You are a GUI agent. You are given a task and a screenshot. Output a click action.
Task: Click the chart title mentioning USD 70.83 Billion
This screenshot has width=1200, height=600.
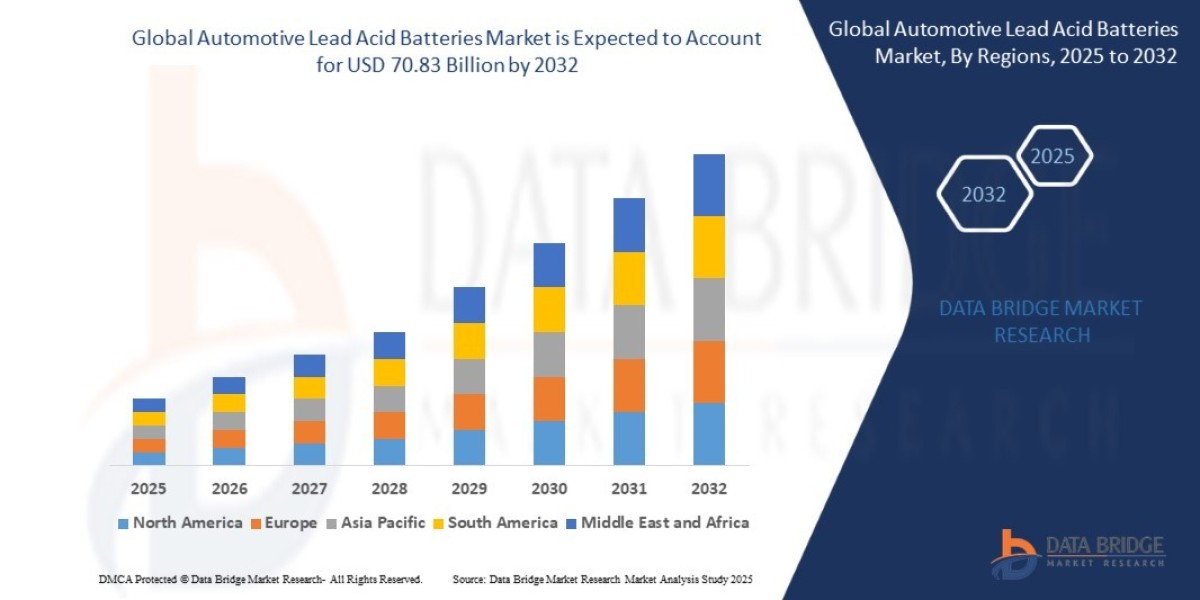(x=445, y=52)
